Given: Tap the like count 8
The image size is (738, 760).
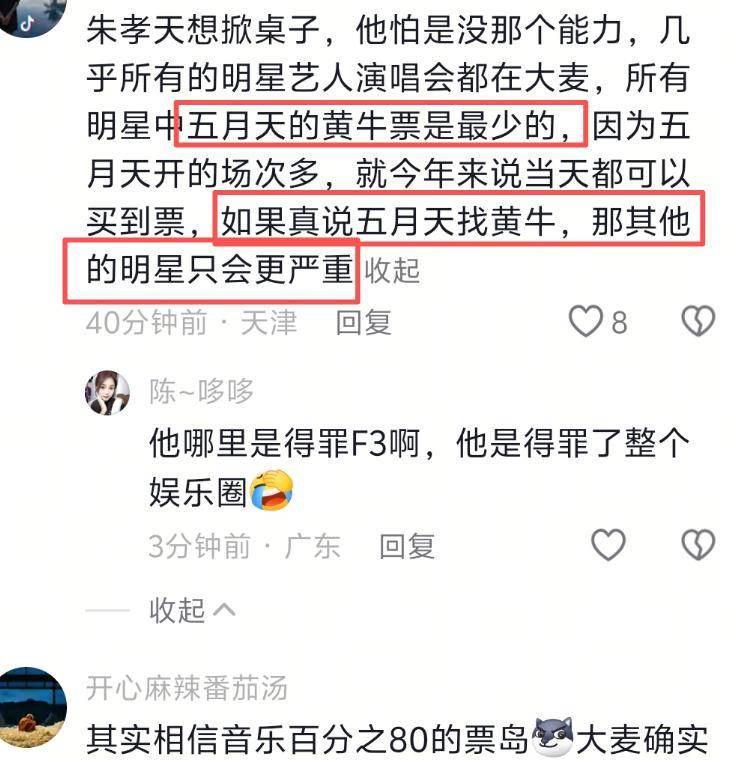Looking at the screenshot, I should [x=619, y=322].
